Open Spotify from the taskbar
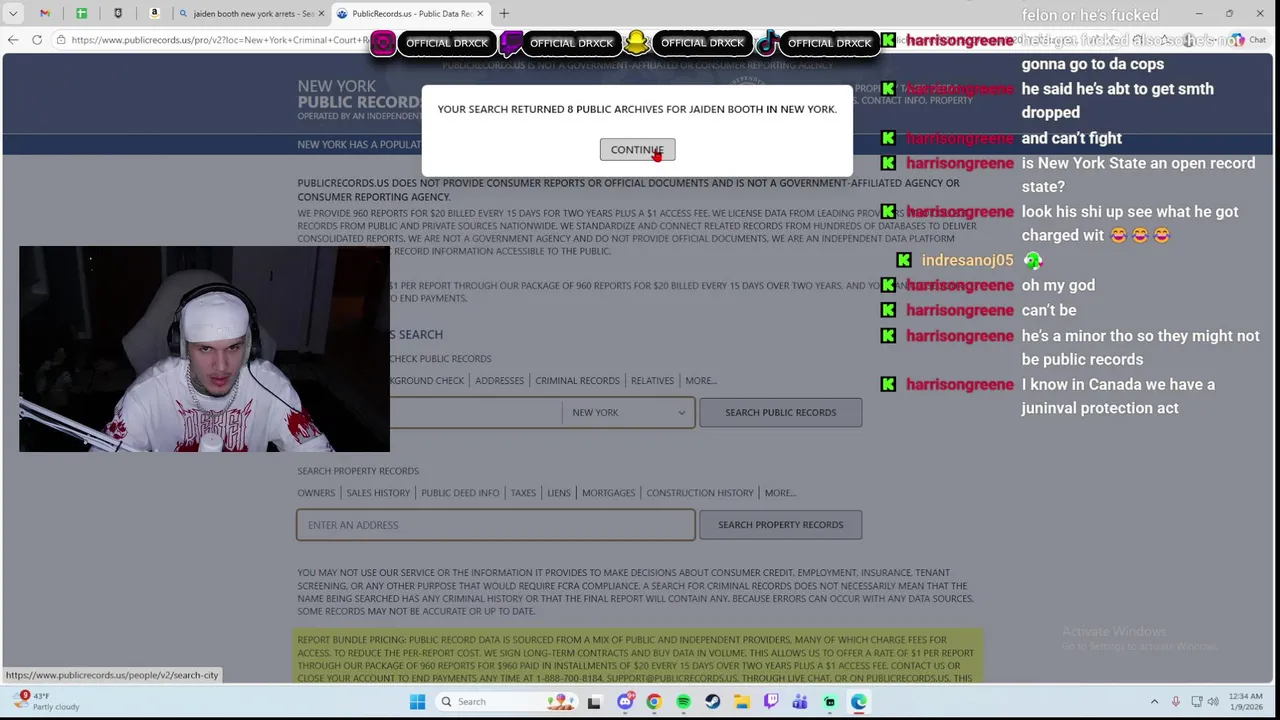This screenshot has height=720, width=1280. coord(683,701)
